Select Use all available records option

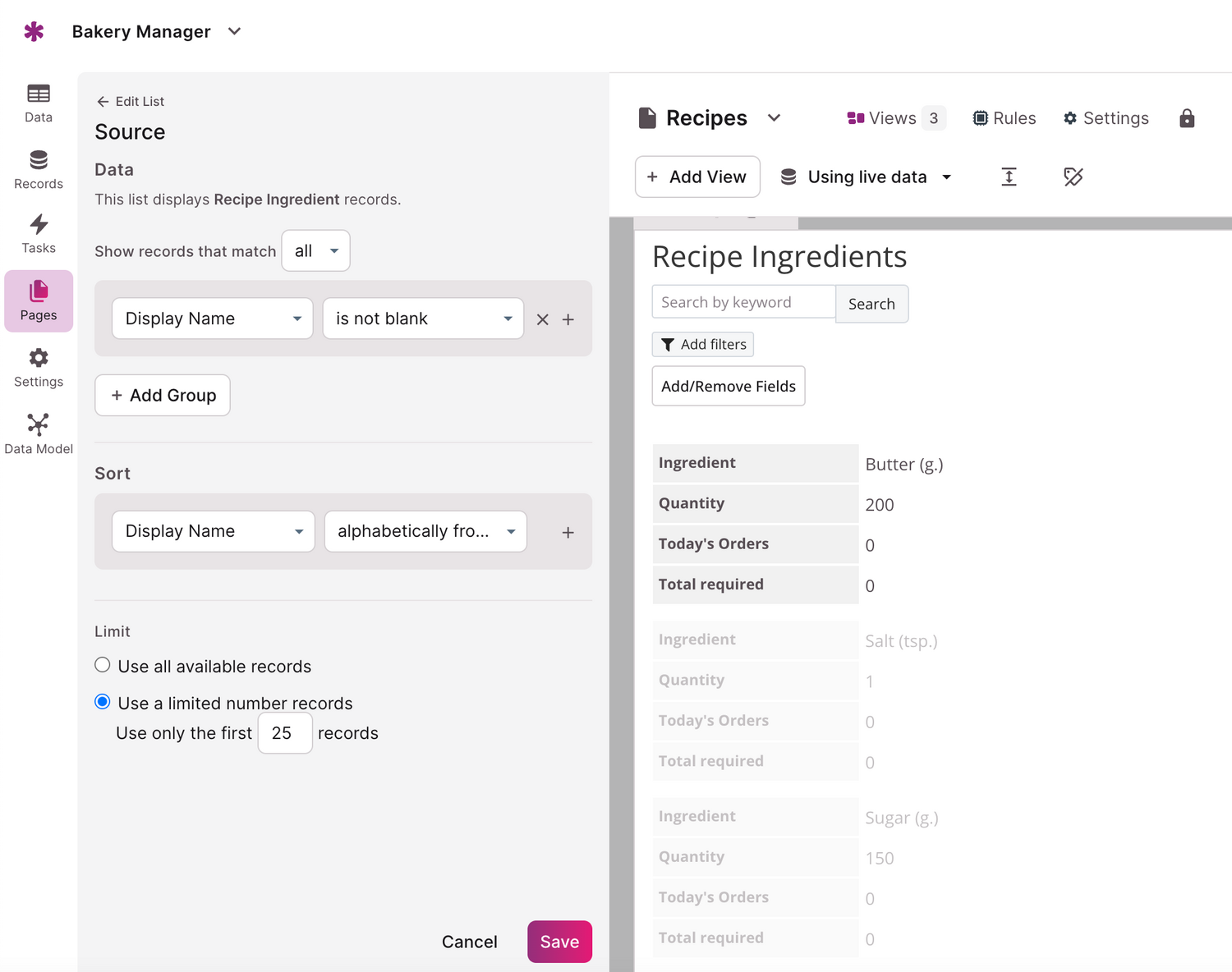pos(103,665)
